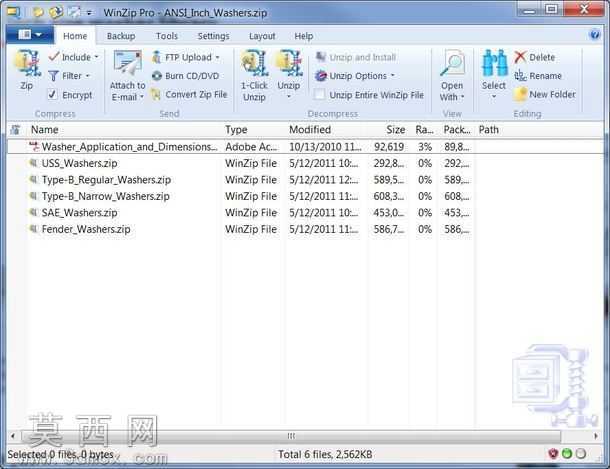
Task: Sort the list by Name column header
Action: tap(124, 130)
